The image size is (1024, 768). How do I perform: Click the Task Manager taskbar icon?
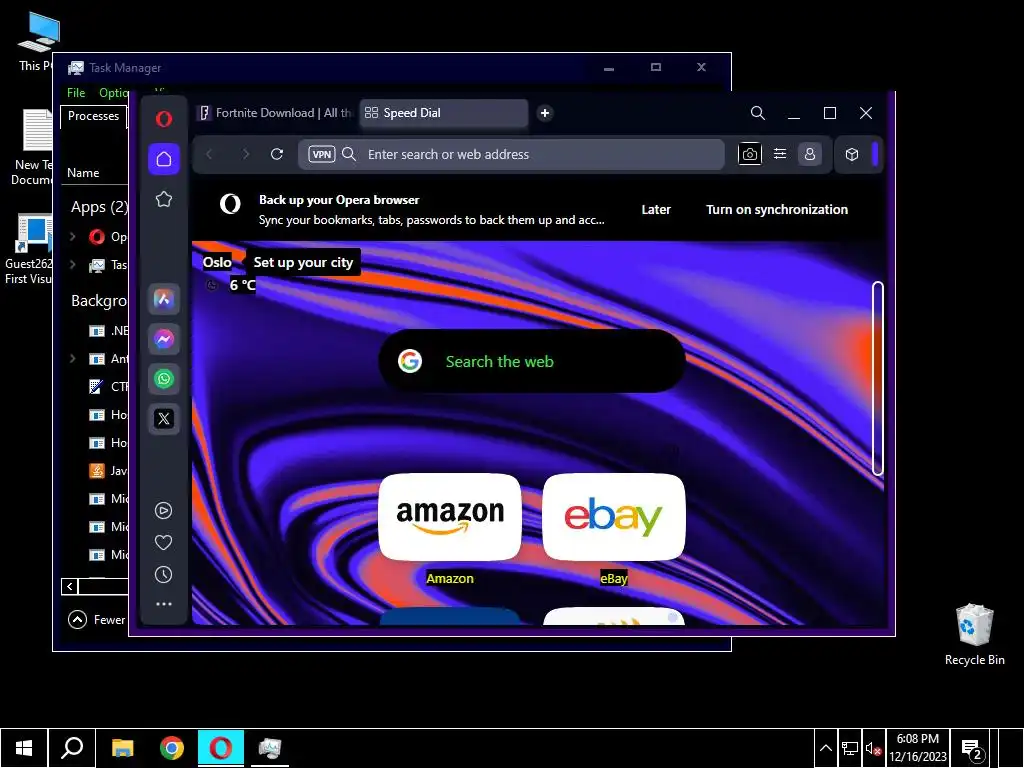click(x=270, y=748)
